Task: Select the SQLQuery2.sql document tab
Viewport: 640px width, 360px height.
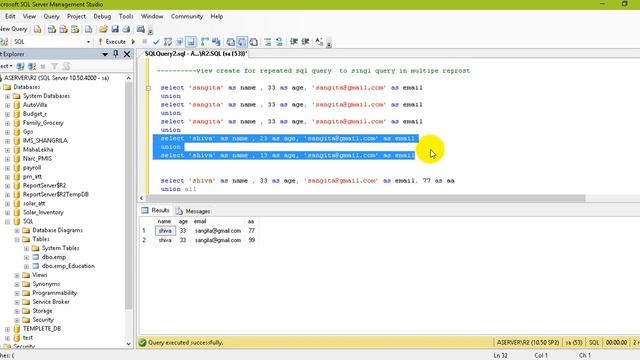Action: [x=195, y=54]
